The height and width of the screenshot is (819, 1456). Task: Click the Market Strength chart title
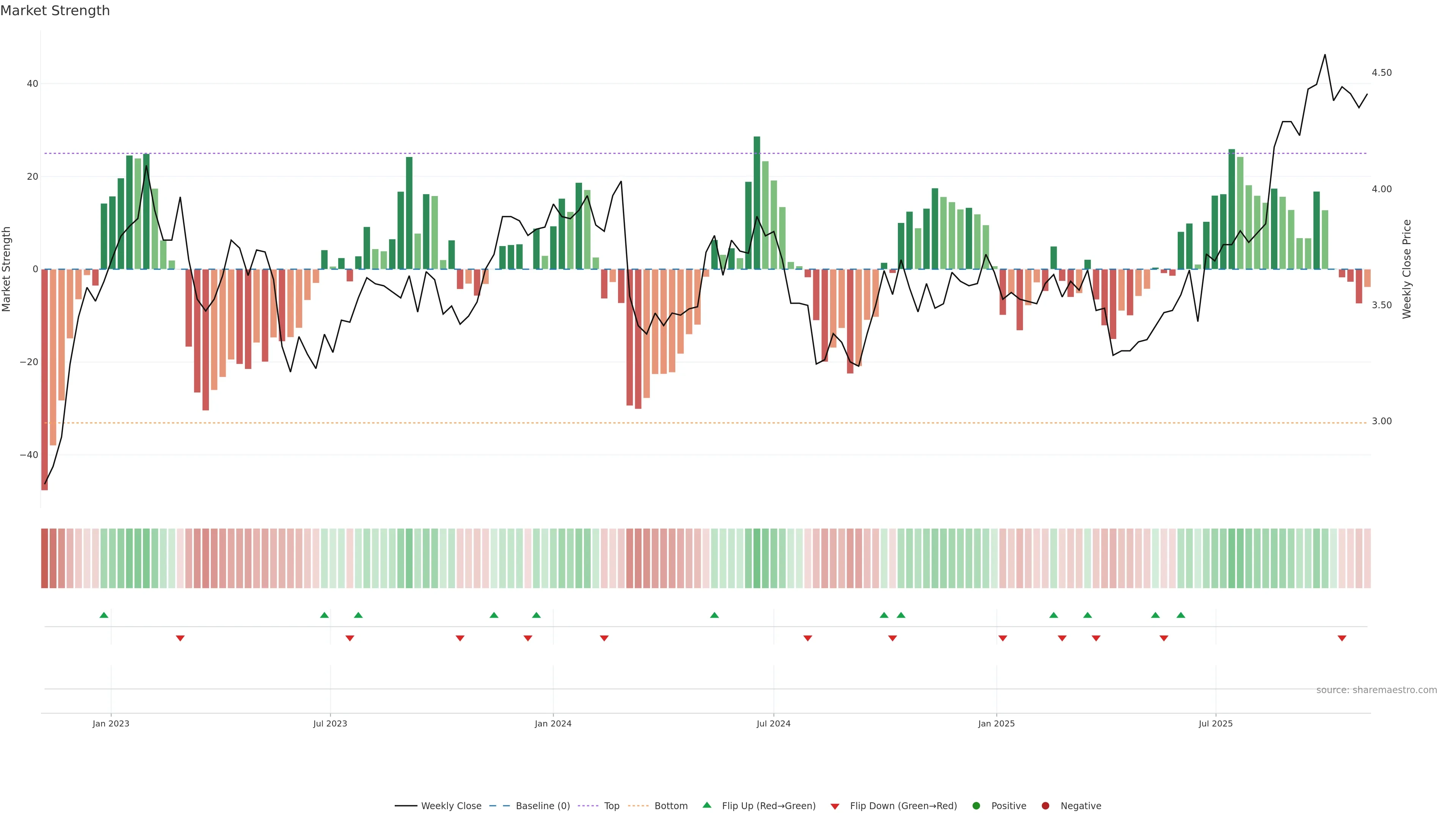(x=55, y=11)
